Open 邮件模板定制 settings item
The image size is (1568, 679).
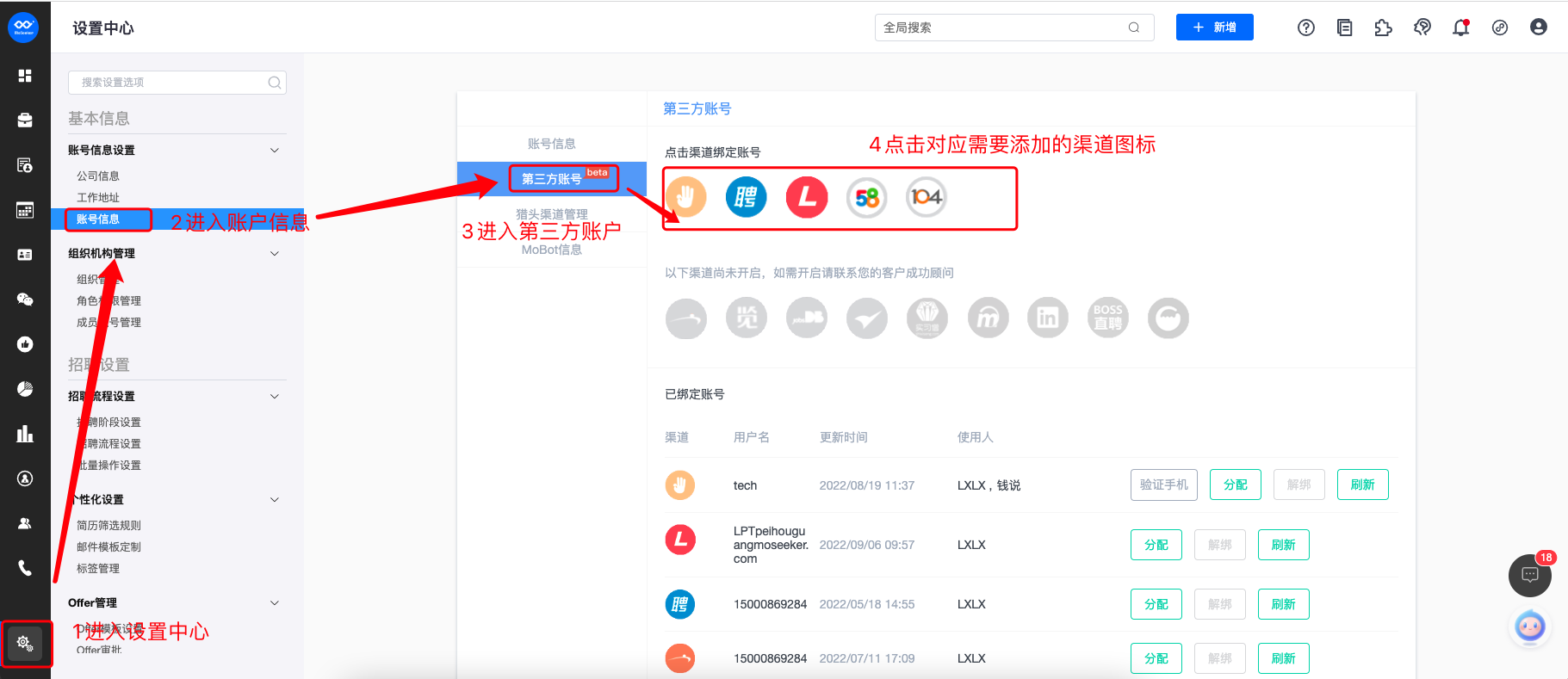pos(108,546)
